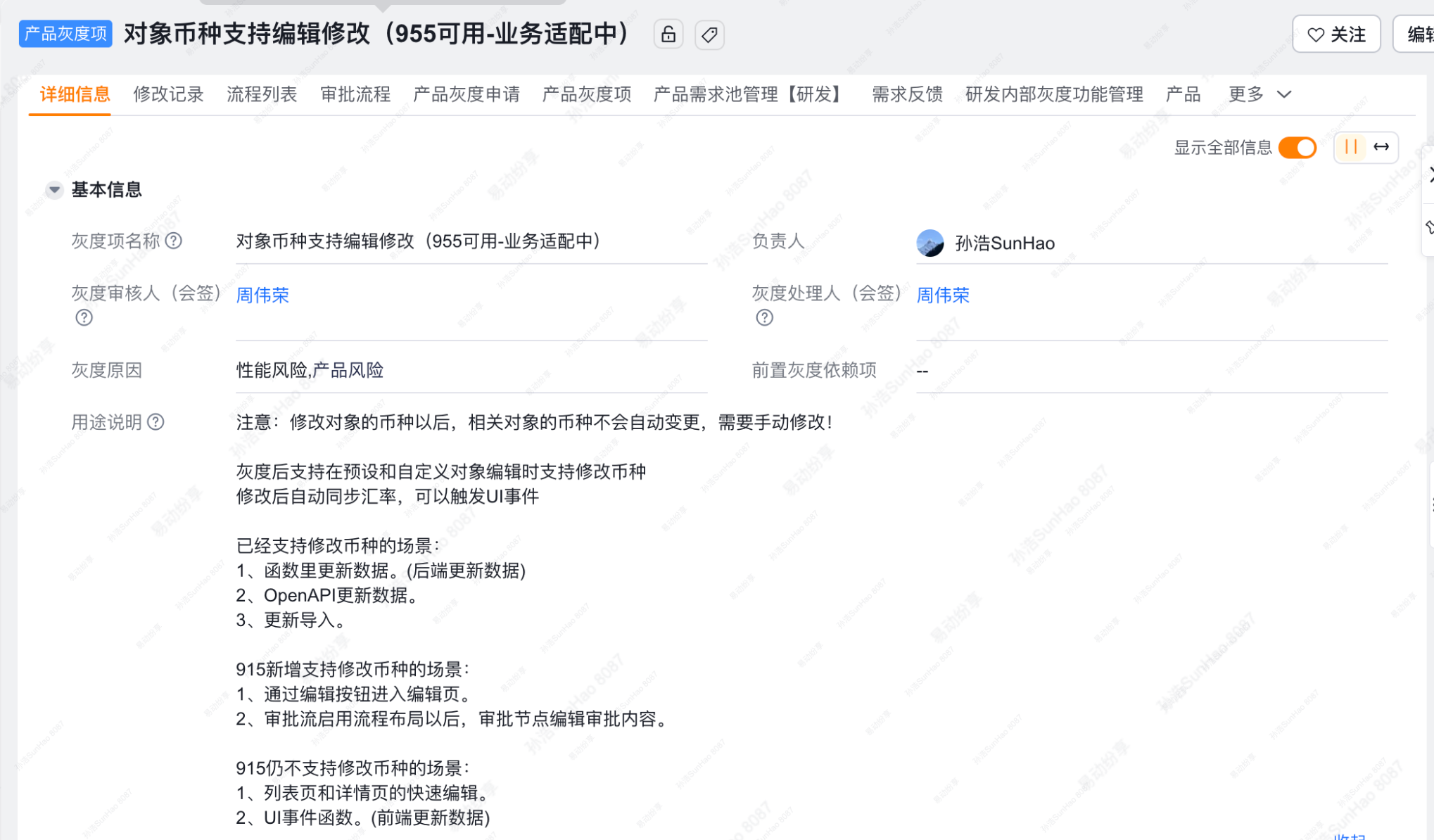
Task: Click the line '915仍不支持修改币种的场景：'
Action: point(353,768)
